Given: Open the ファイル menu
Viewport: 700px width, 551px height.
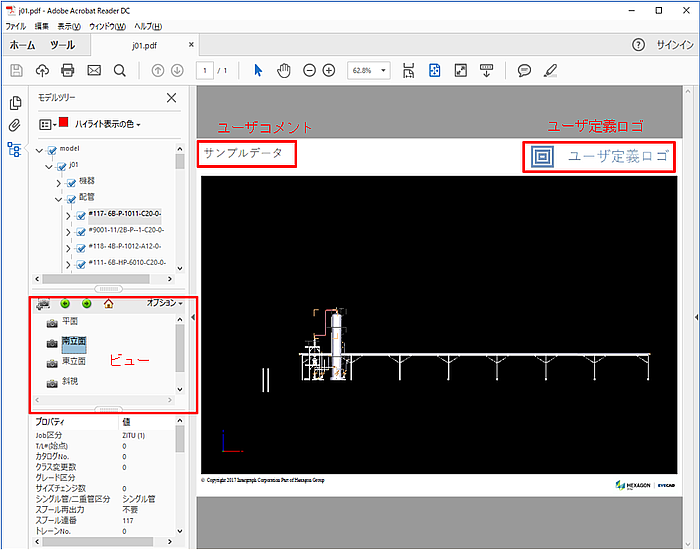Looking at the screenshot, I should pos(16,26).
